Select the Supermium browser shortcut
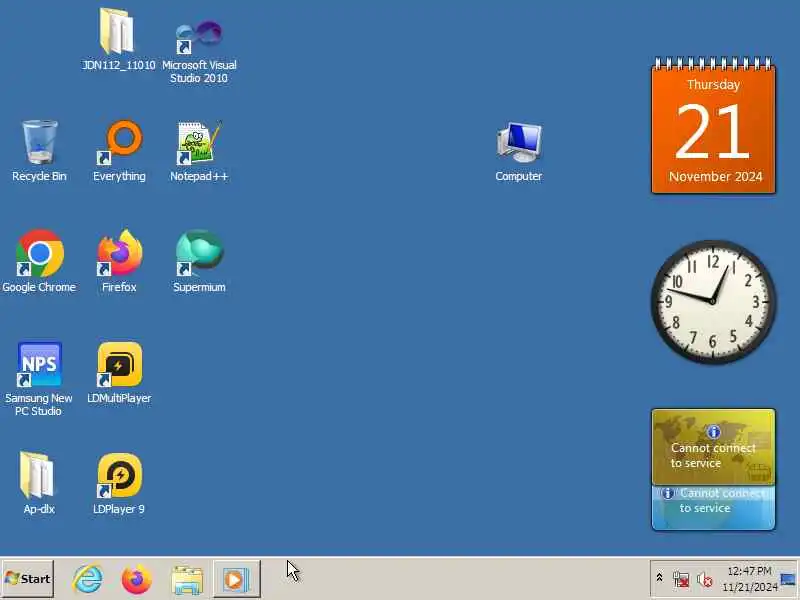Image resolution: width=800 pixels, height=600 pixels. (199, 261)
